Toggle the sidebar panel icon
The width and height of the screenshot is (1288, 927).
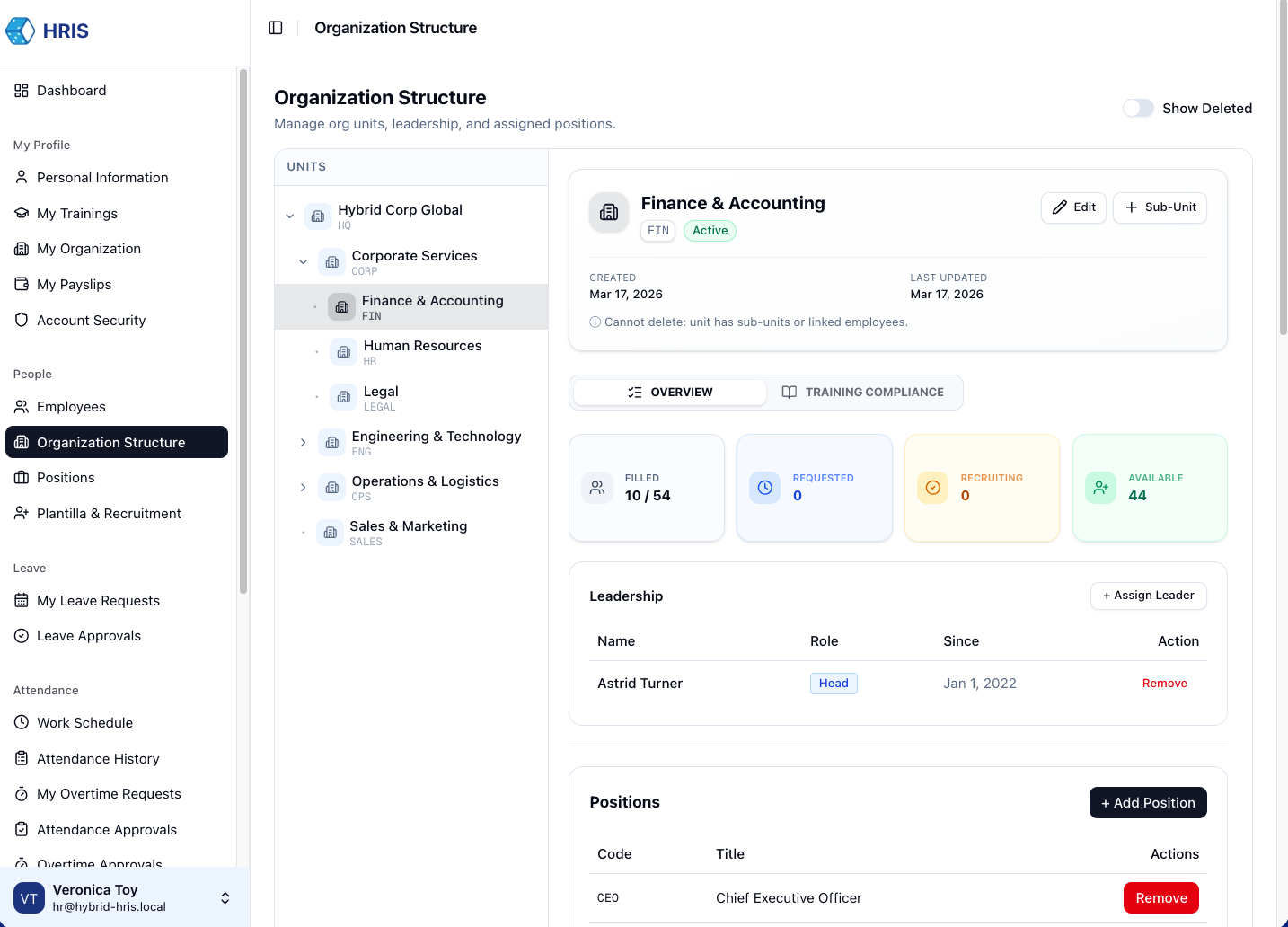tap(276, 28)
